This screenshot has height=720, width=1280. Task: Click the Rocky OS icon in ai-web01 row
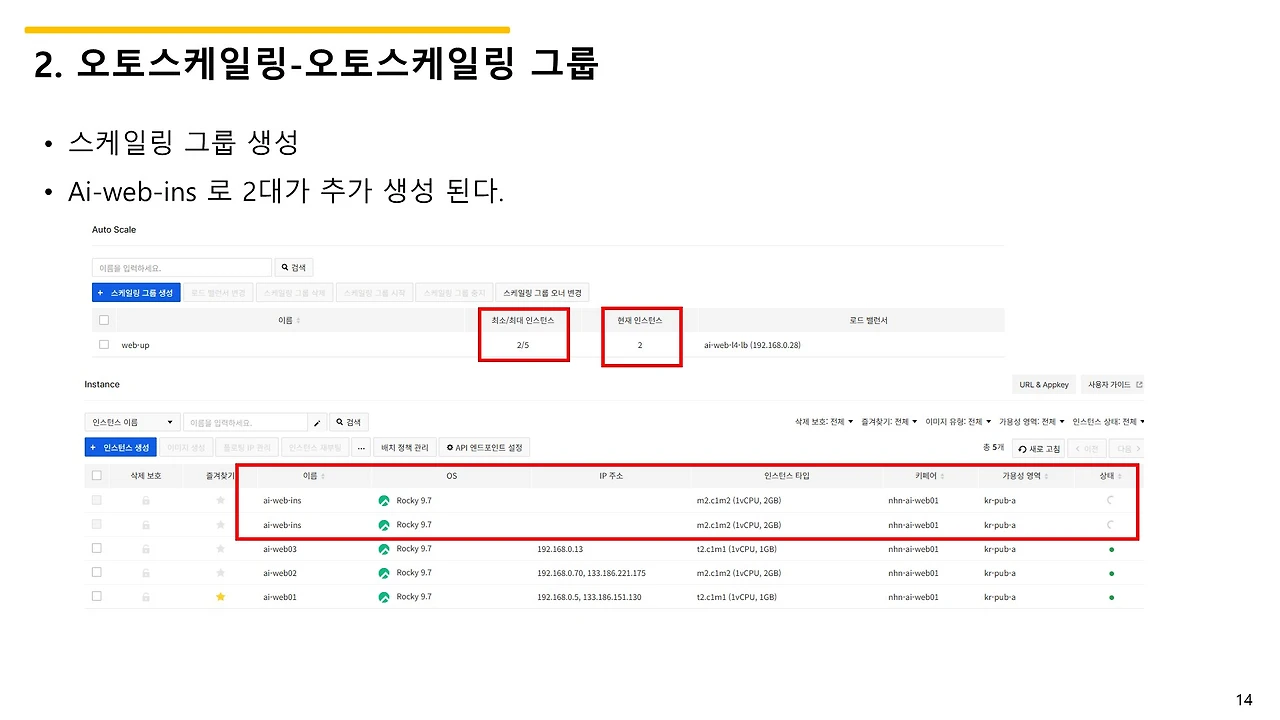[384, 597]
